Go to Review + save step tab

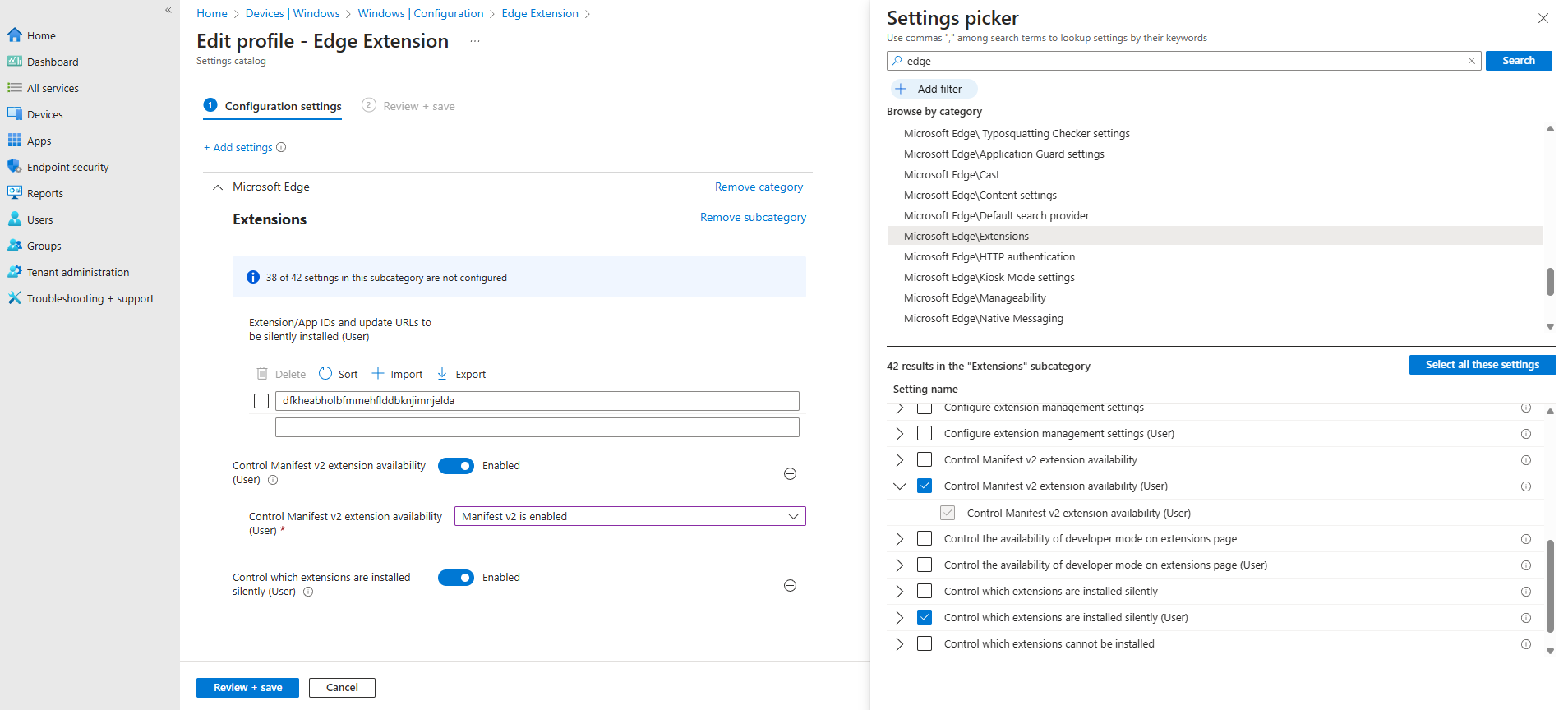408,106
